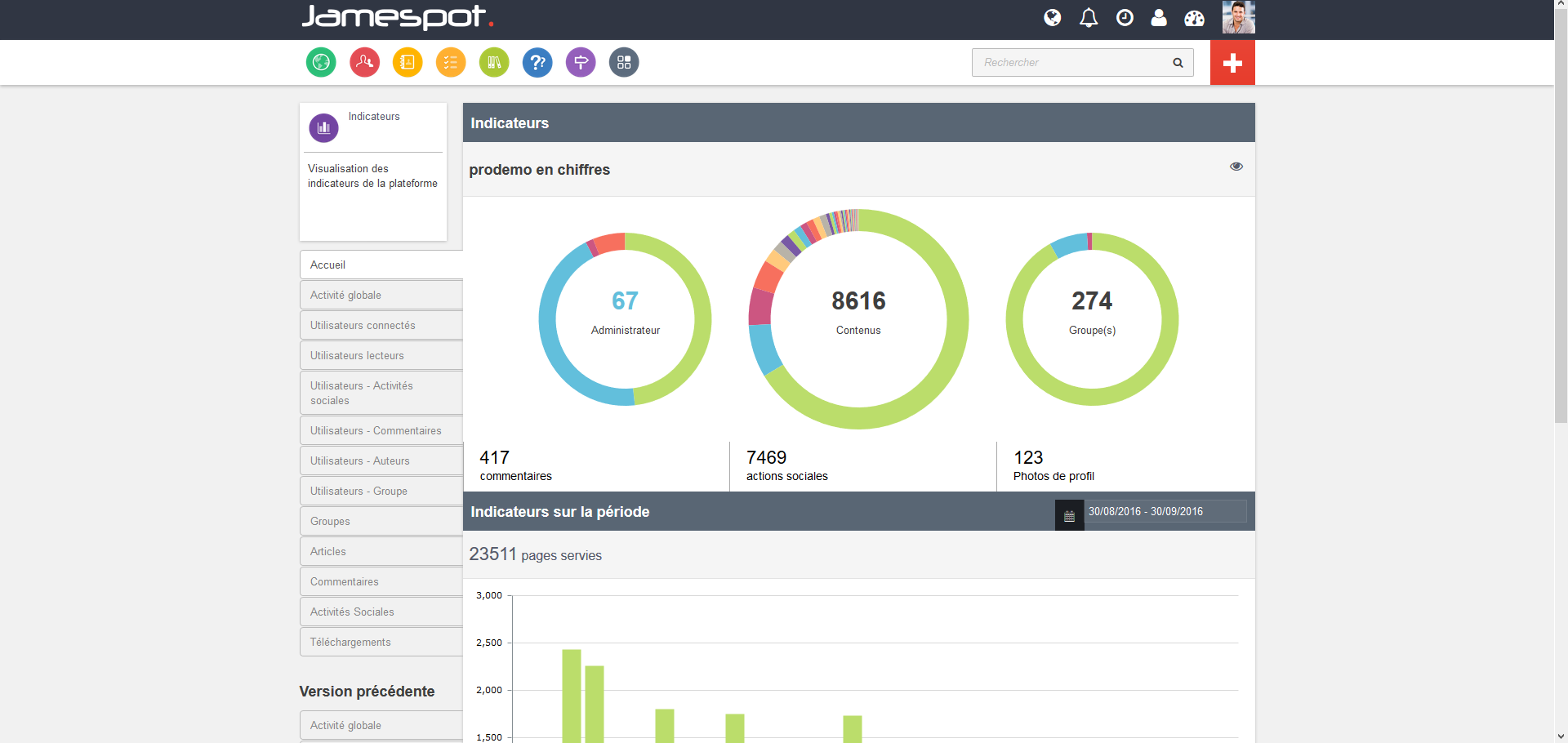Open the blue question mark icon
Image resolution: width=1568 pixels, height=743 pixels.
[x=537, y=62]
